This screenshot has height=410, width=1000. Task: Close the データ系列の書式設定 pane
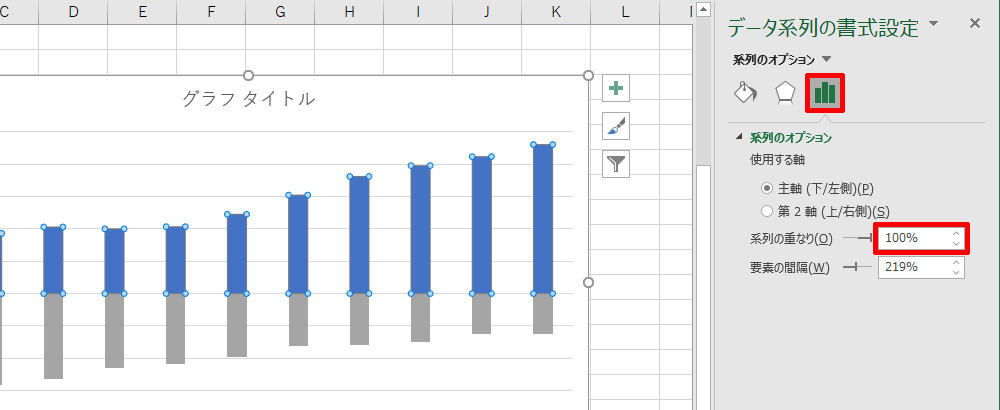click(x=974, y=24)
